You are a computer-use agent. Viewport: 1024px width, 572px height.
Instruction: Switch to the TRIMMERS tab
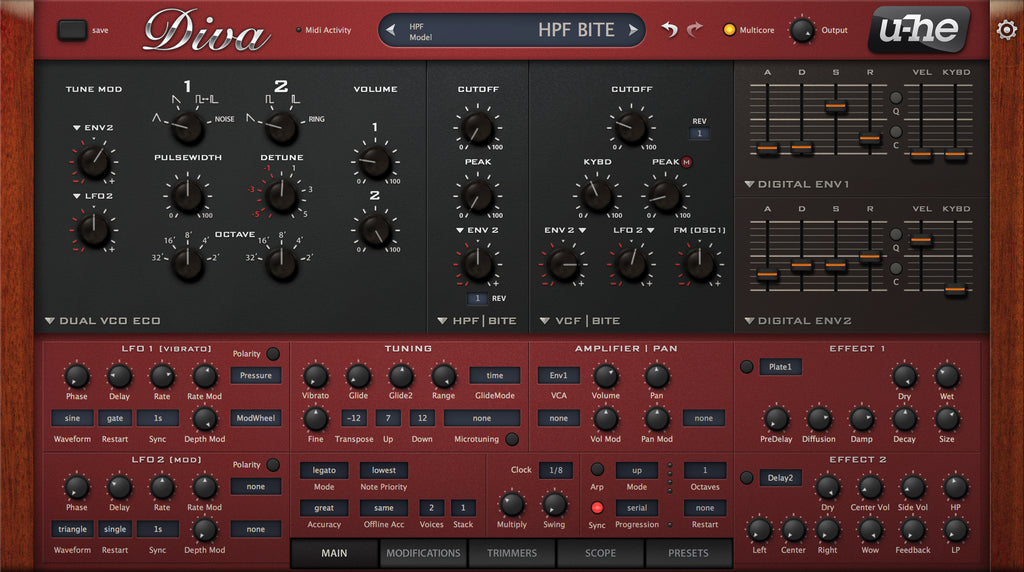[x=512, y=553]
